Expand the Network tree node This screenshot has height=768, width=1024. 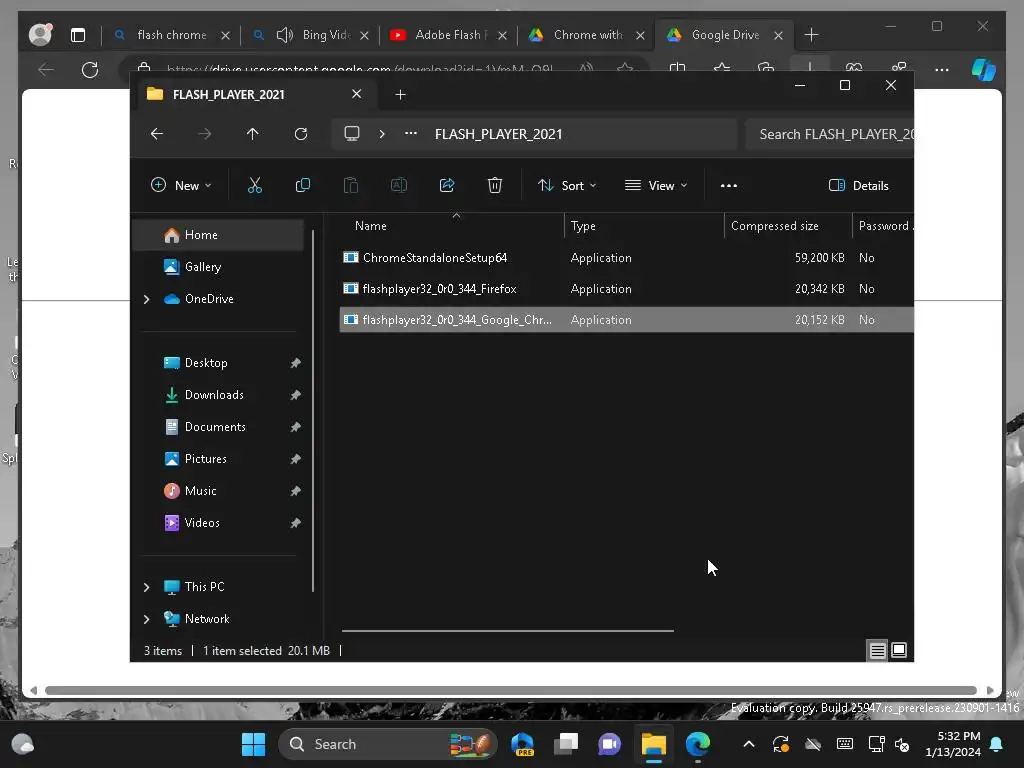tap(146, 619)
